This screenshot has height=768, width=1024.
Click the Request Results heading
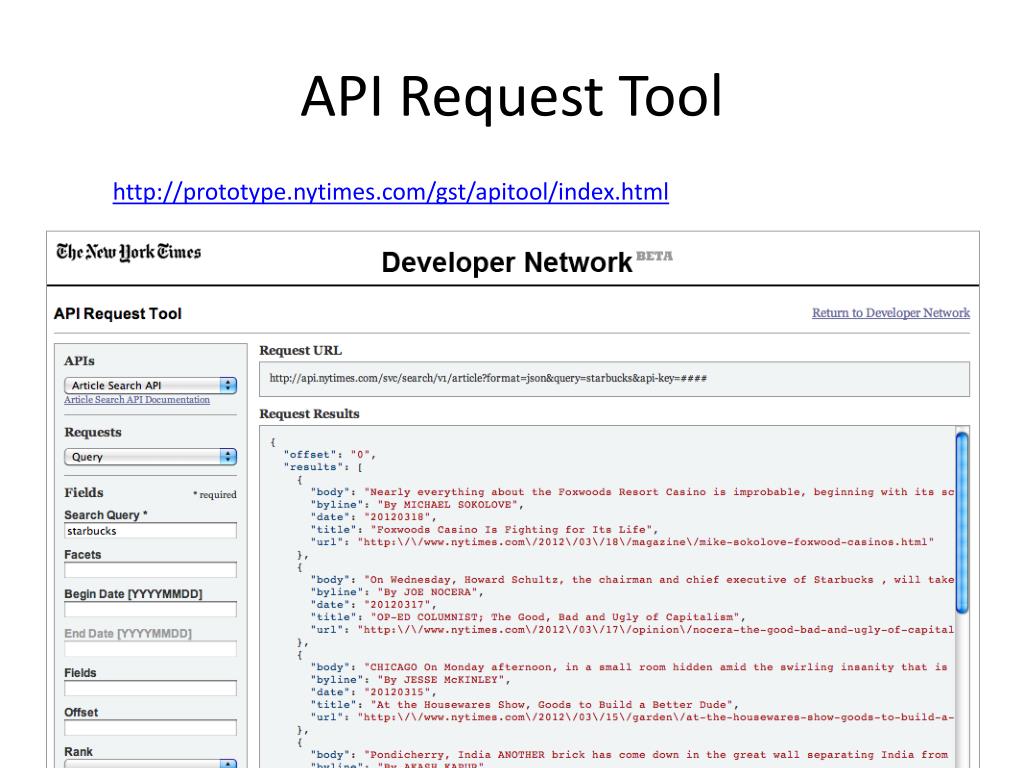[310, 414]
